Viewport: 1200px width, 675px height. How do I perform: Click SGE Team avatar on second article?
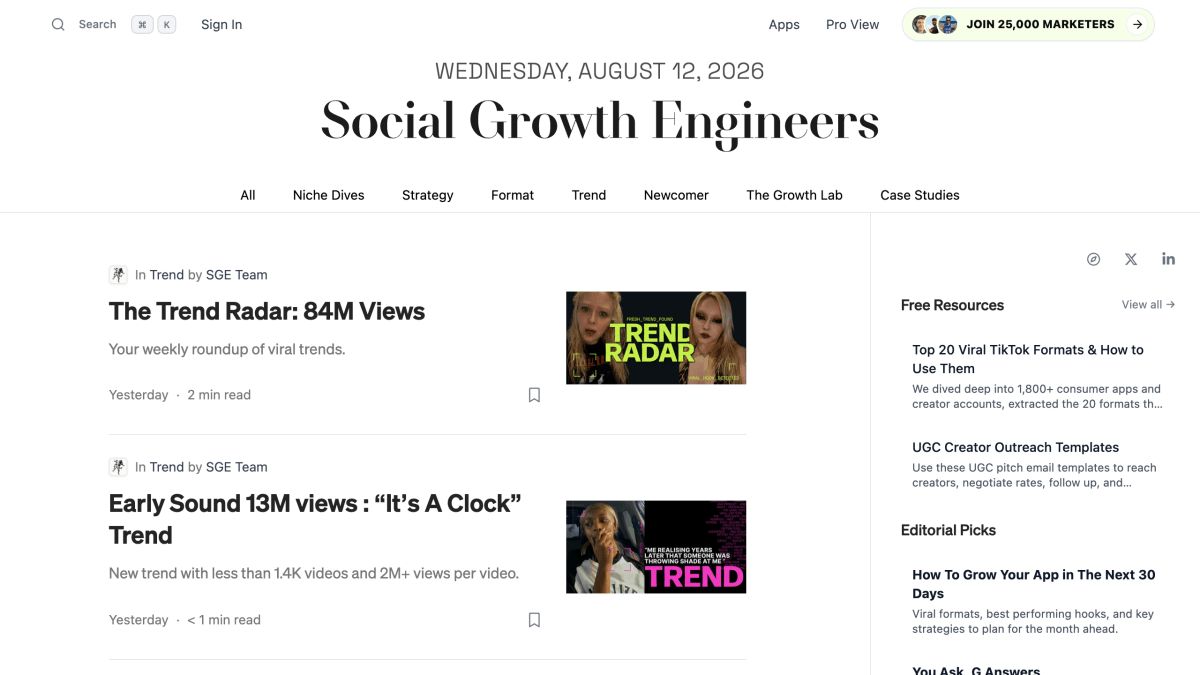pos(118,467)
